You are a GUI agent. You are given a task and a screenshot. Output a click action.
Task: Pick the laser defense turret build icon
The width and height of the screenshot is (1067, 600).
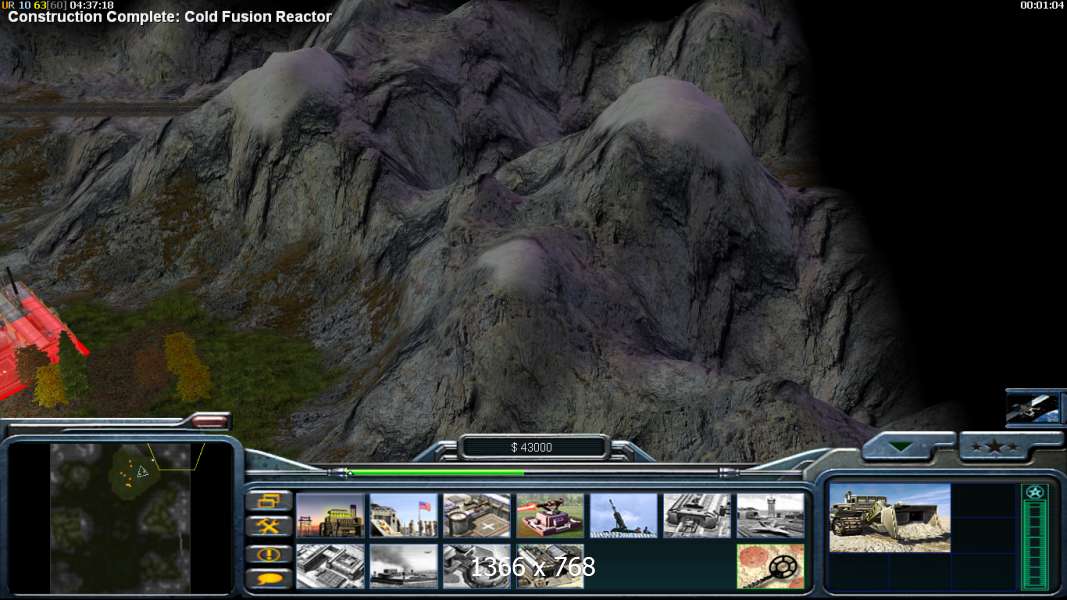coord(551,515)
